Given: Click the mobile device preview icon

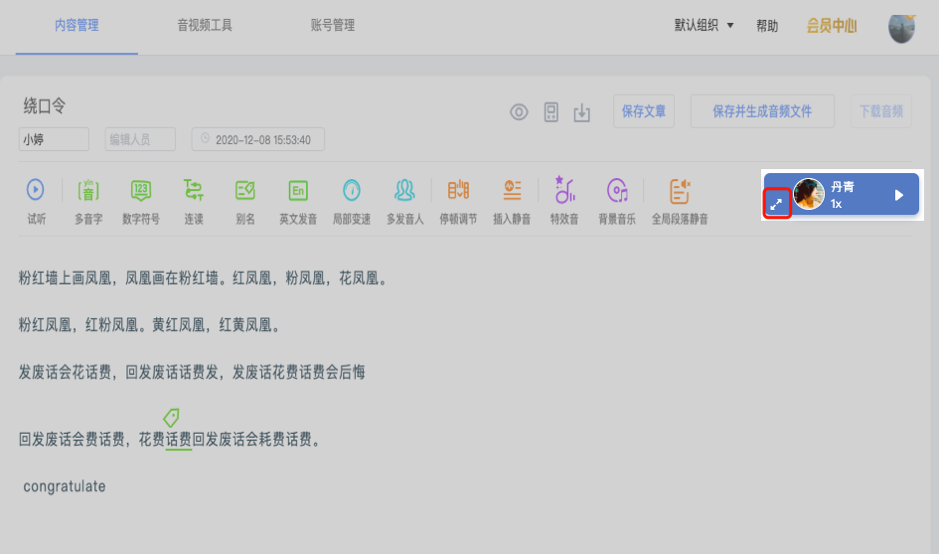Looking at the screenshot, I should (551, 112).
